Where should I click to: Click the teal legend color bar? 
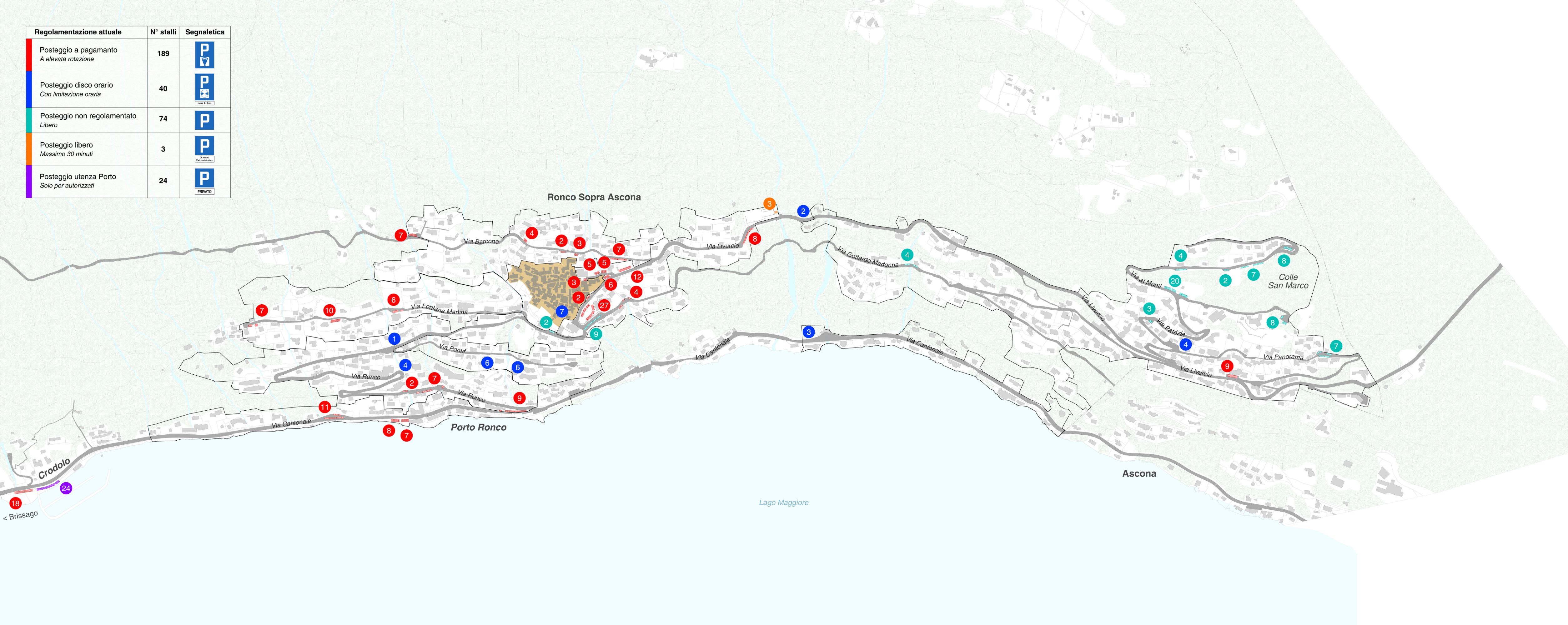pyautogui.click(x=29, y=120)
